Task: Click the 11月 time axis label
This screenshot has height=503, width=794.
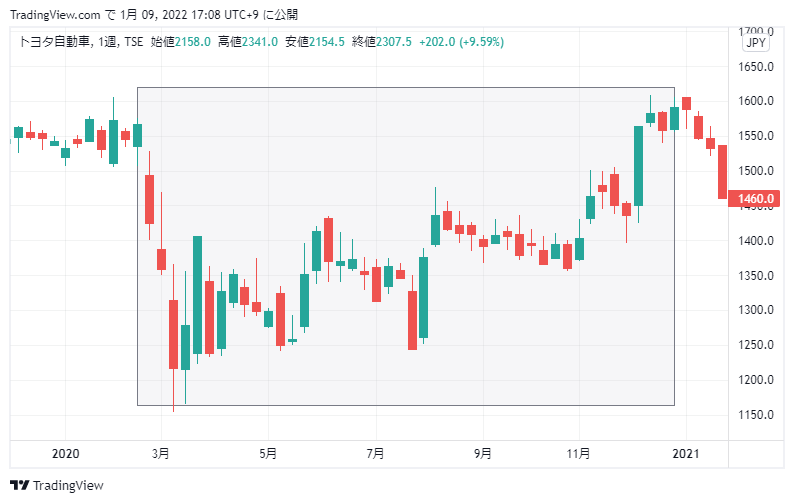Action: click(x=578, y=453)
